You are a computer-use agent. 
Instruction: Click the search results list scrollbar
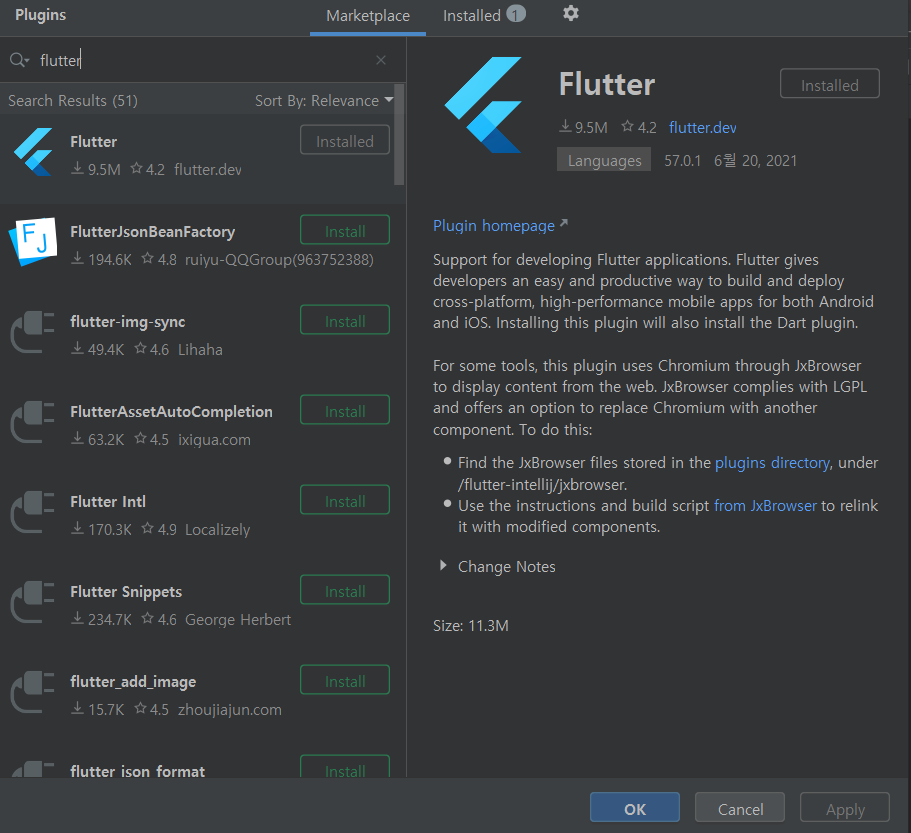point(399,135)
